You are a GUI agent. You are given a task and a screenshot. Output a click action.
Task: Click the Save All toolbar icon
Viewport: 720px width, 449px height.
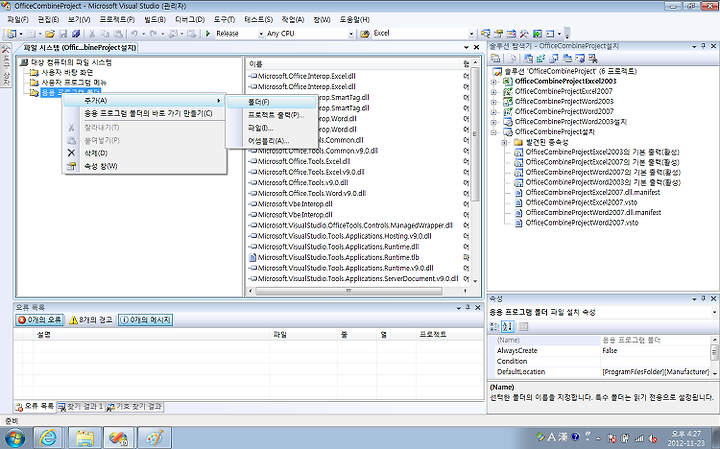tap(76, 34)
